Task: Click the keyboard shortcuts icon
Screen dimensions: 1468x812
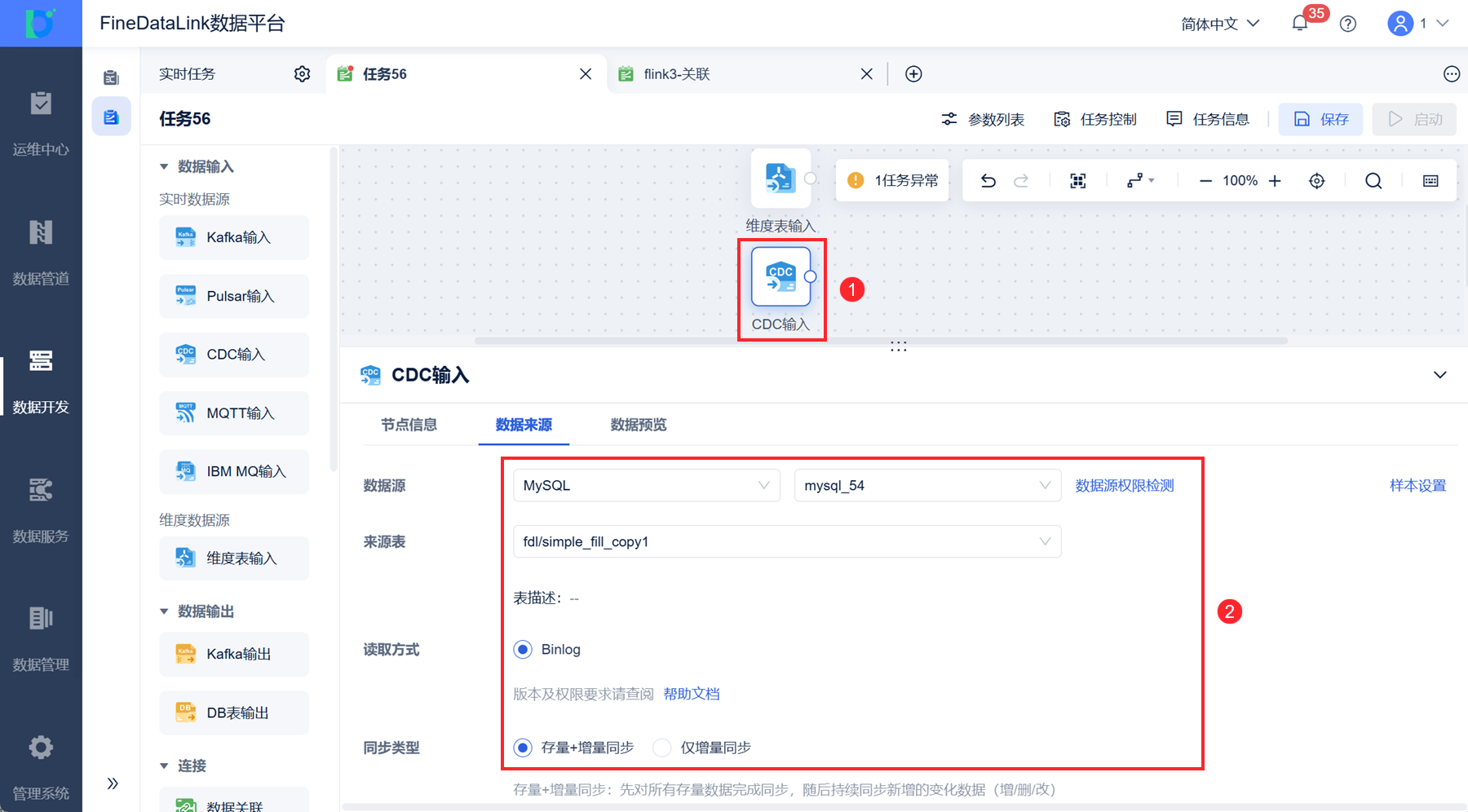Action: click(1430, 181)
